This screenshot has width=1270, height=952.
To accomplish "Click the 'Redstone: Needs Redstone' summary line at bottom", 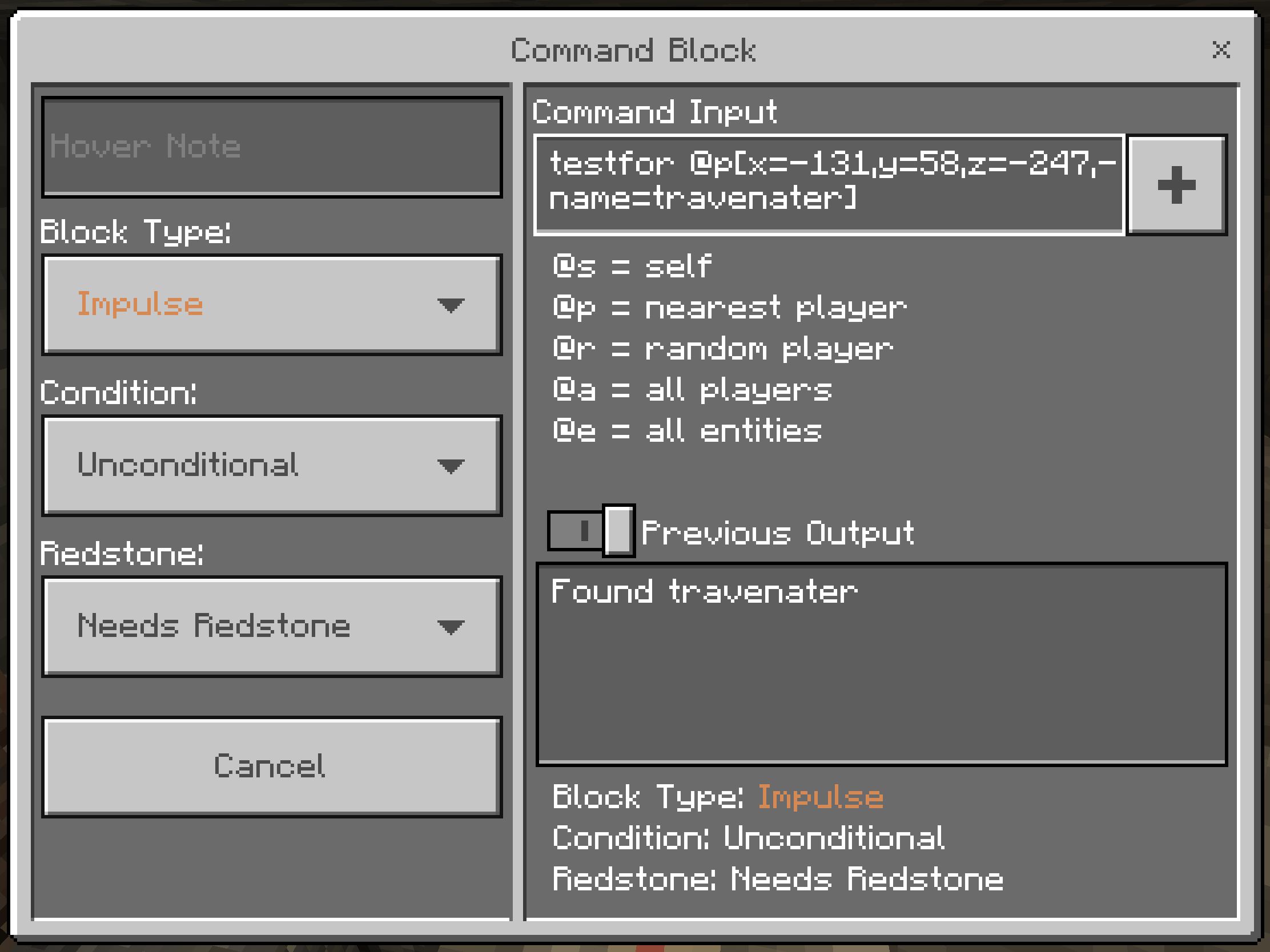I will tap(777, 879).
